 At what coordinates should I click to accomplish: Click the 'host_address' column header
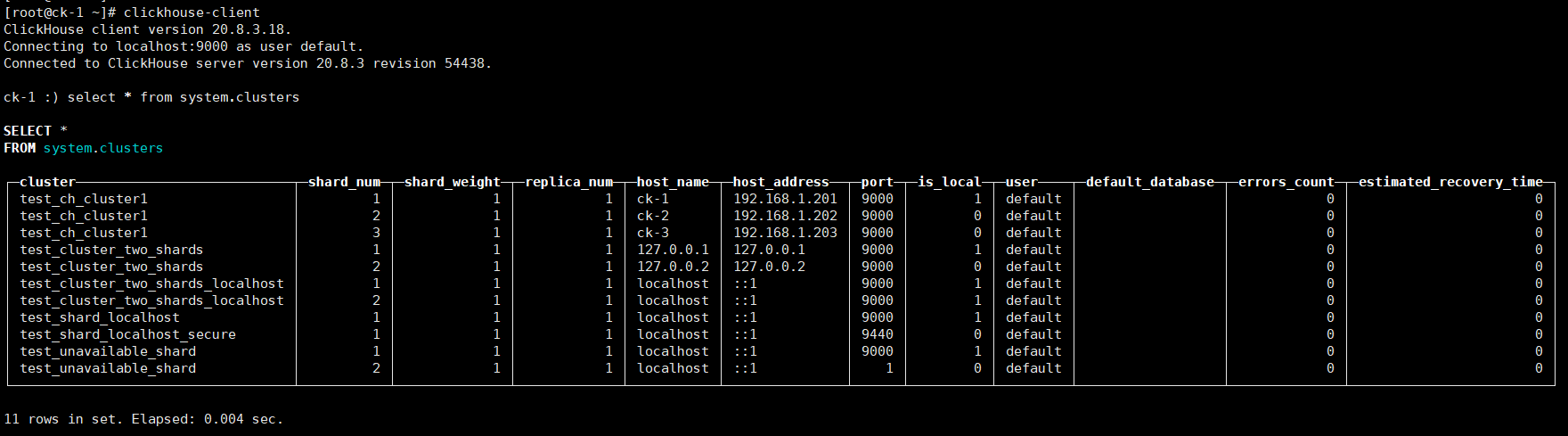pyautogui.click(x=781, y=182)
